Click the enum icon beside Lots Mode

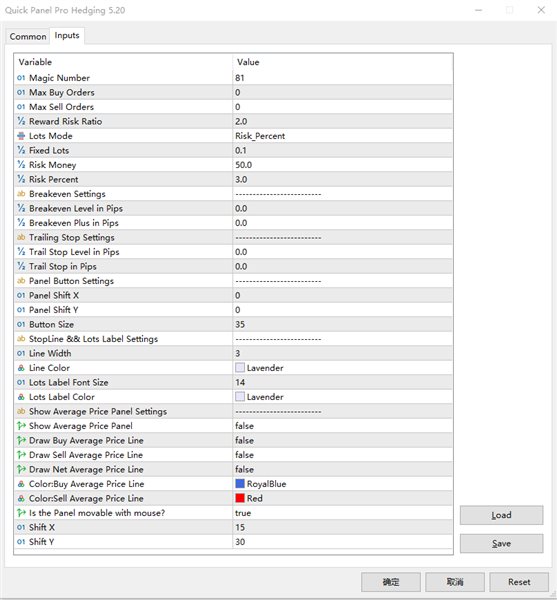21,136
